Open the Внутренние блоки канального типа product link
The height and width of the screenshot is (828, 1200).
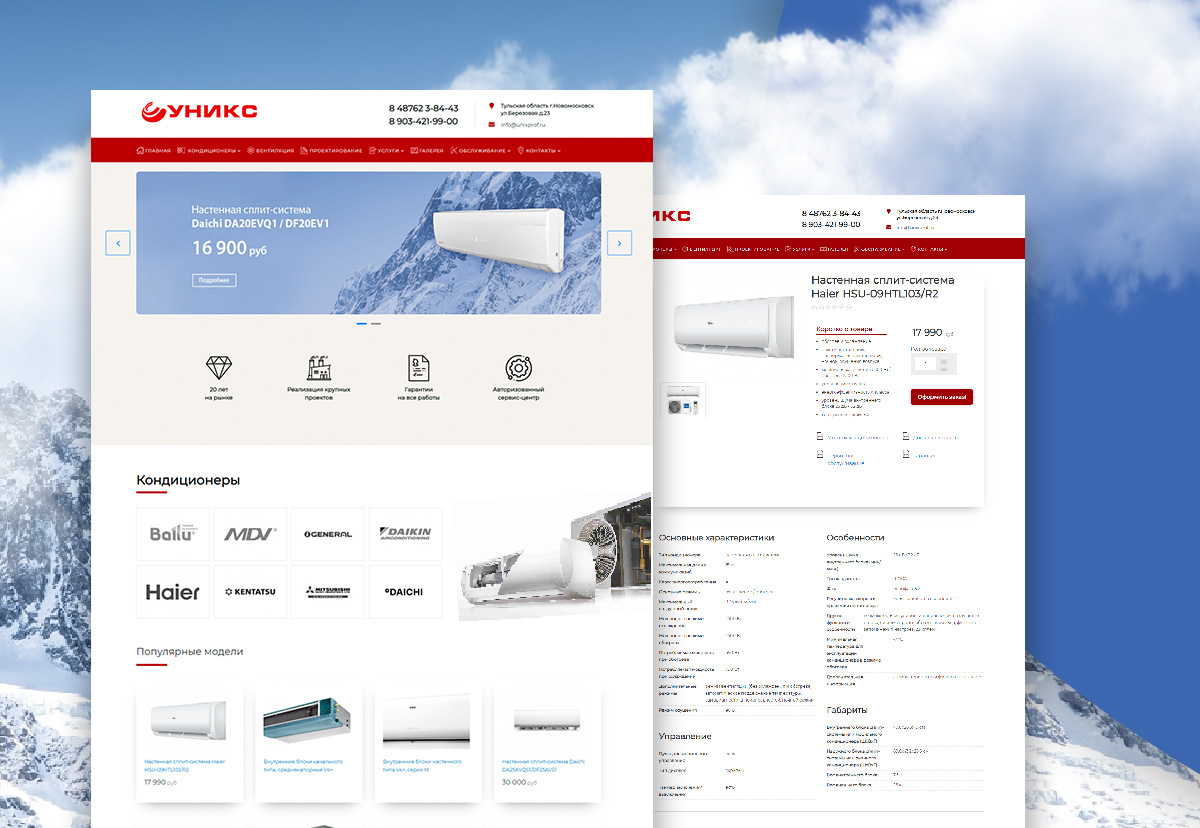click(303, 765)
